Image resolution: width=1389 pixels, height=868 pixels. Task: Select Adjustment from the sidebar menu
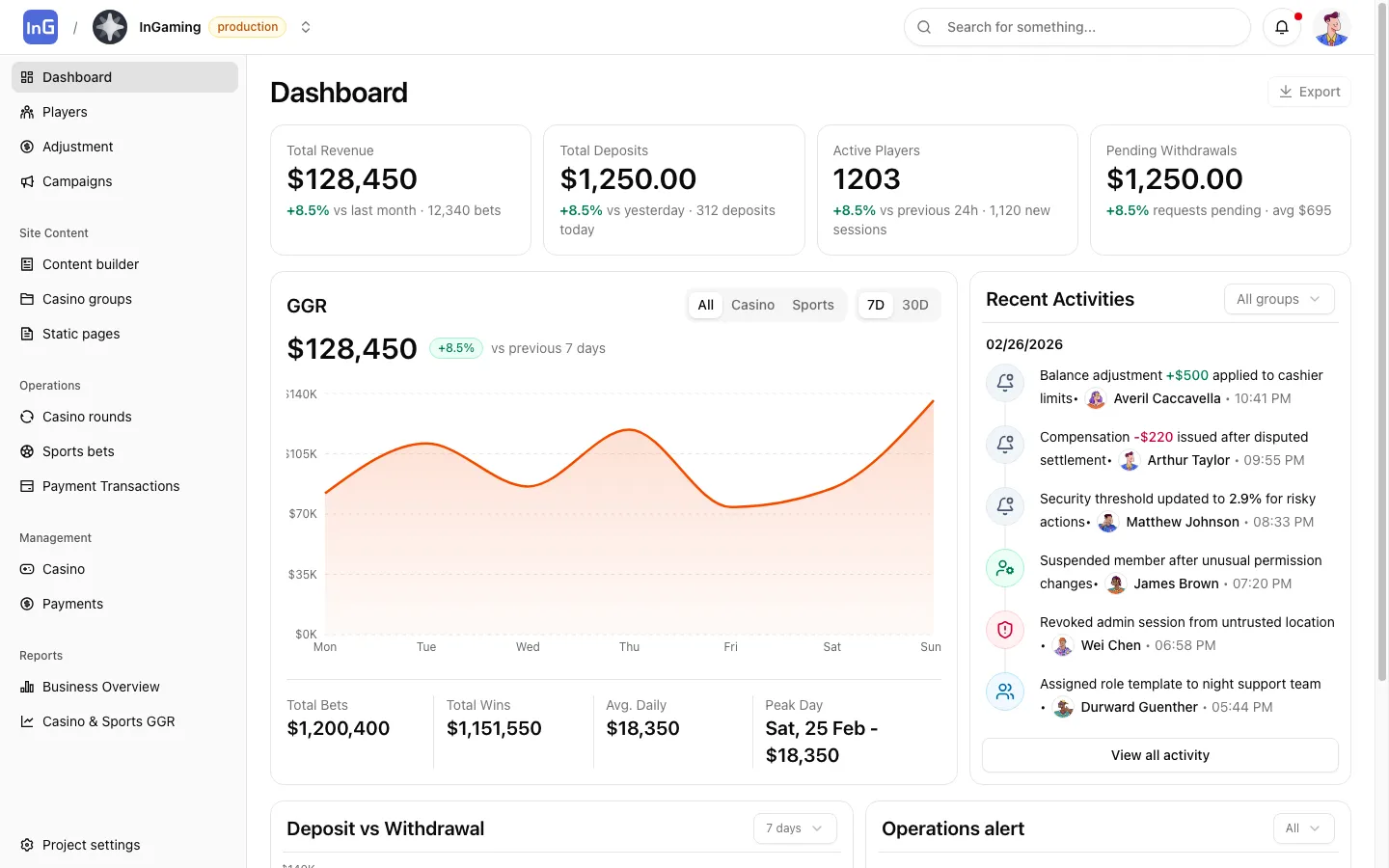tap(78, 147)
